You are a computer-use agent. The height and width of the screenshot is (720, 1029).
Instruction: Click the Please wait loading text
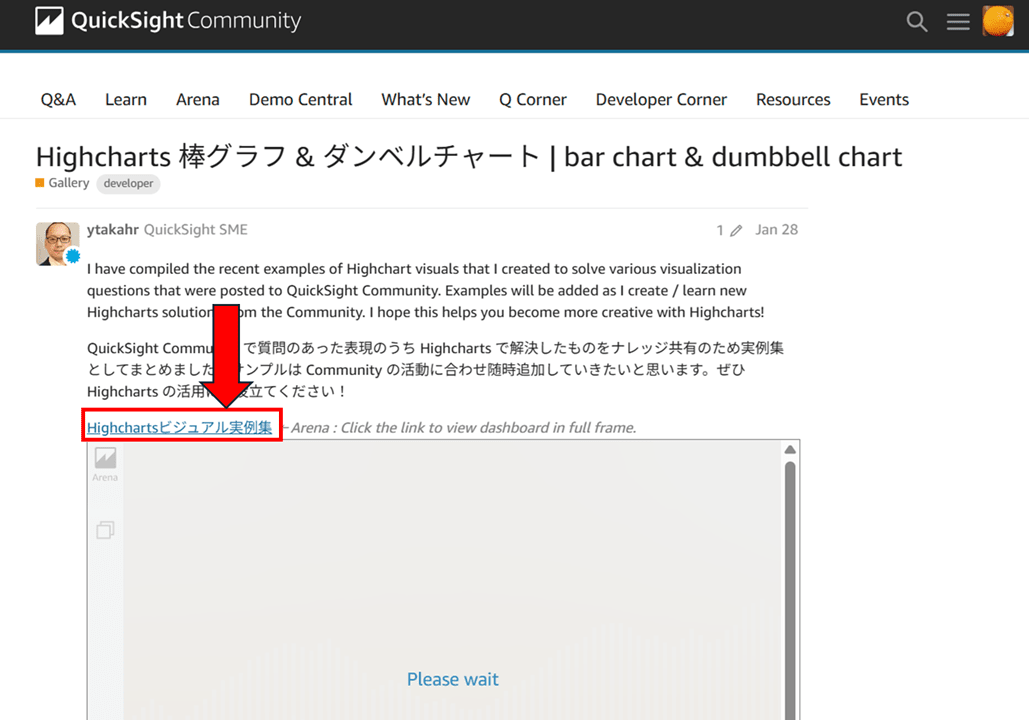[453, 679]
